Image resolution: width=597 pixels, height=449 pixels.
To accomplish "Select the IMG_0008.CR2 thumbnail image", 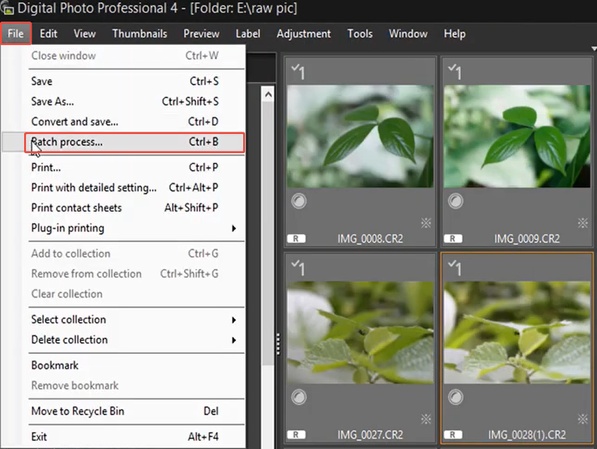I will [x=360, y=136].
